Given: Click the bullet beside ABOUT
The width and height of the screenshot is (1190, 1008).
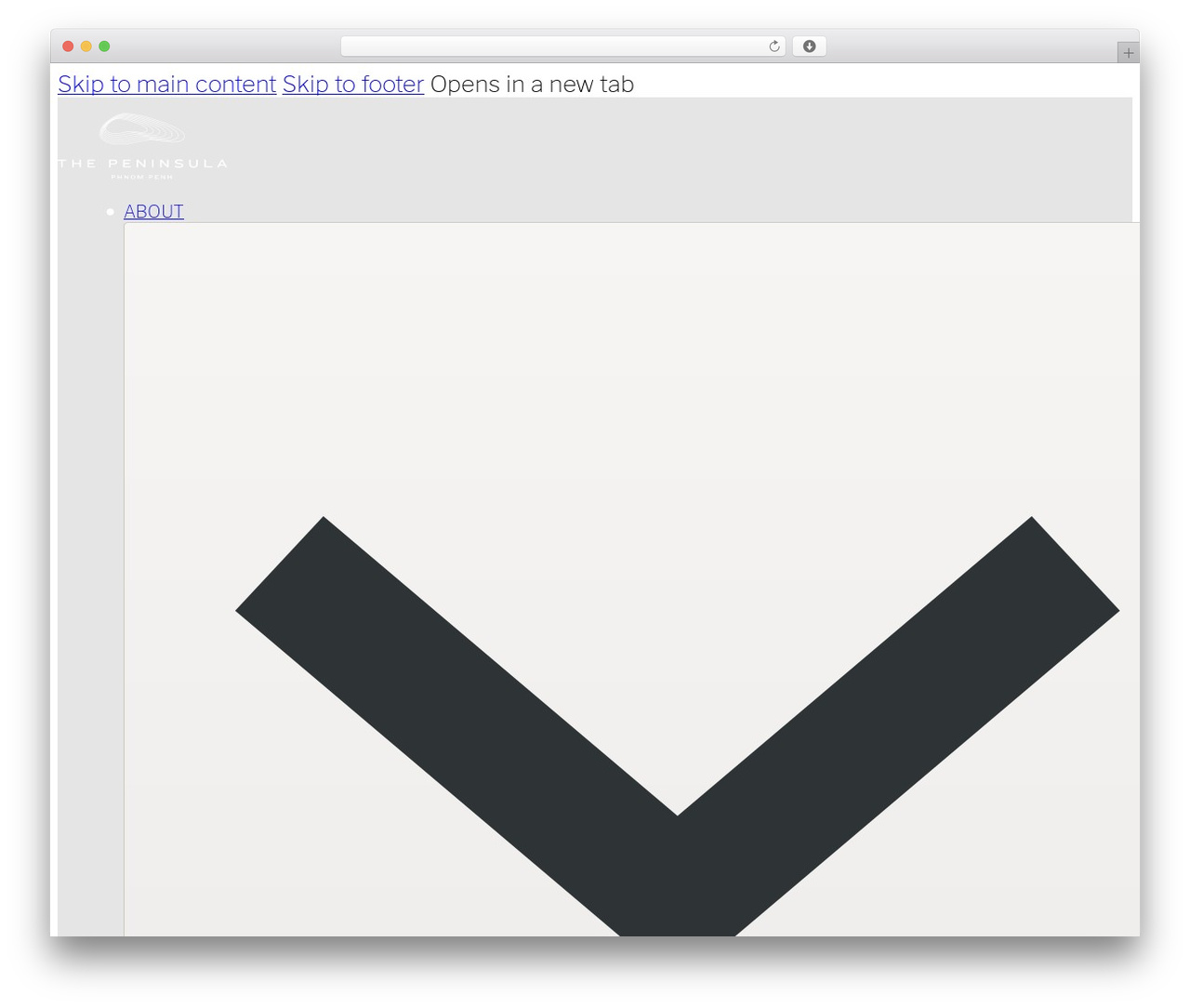Looking at the screenshot, I should click(111, 212).
